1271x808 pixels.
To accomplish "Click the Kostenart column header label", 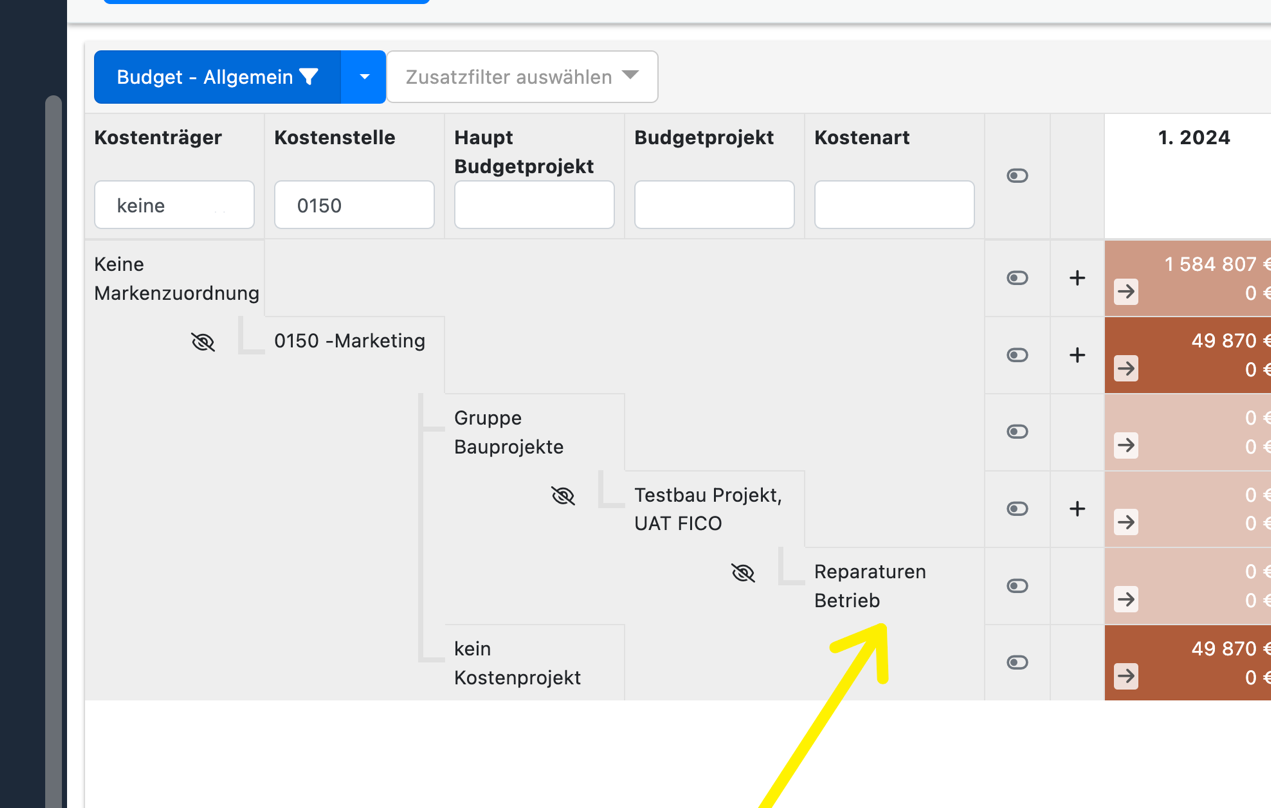I will click(x=861, y=137).
